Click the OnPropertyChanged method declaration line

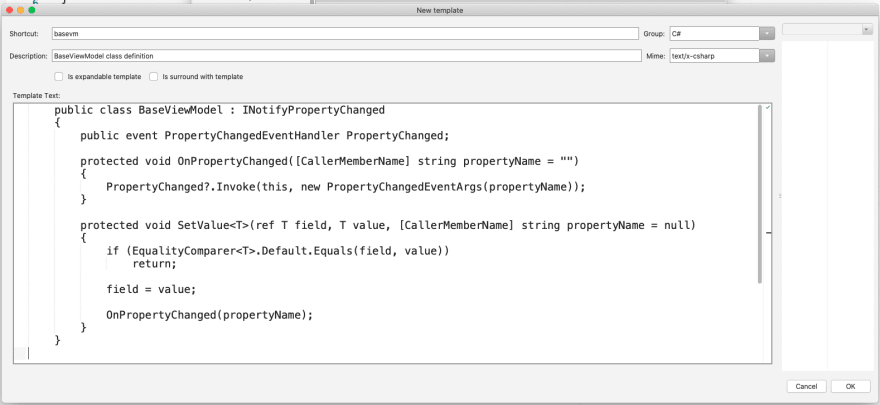(x=329, y=162)
